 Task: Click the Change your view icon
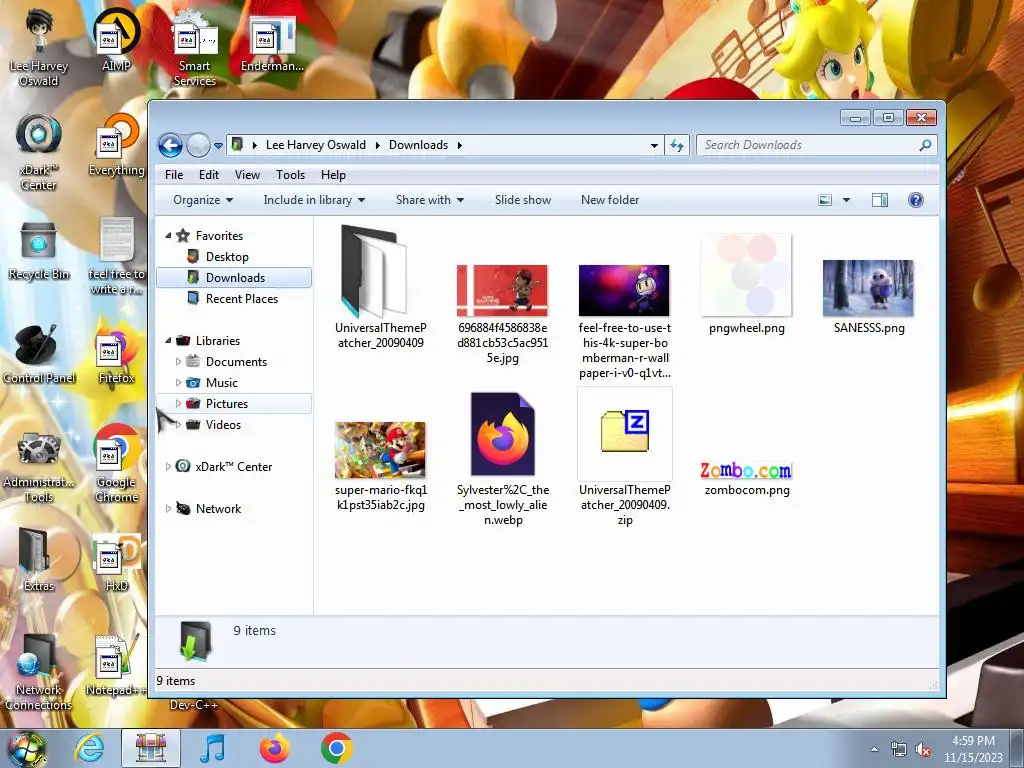825,200
